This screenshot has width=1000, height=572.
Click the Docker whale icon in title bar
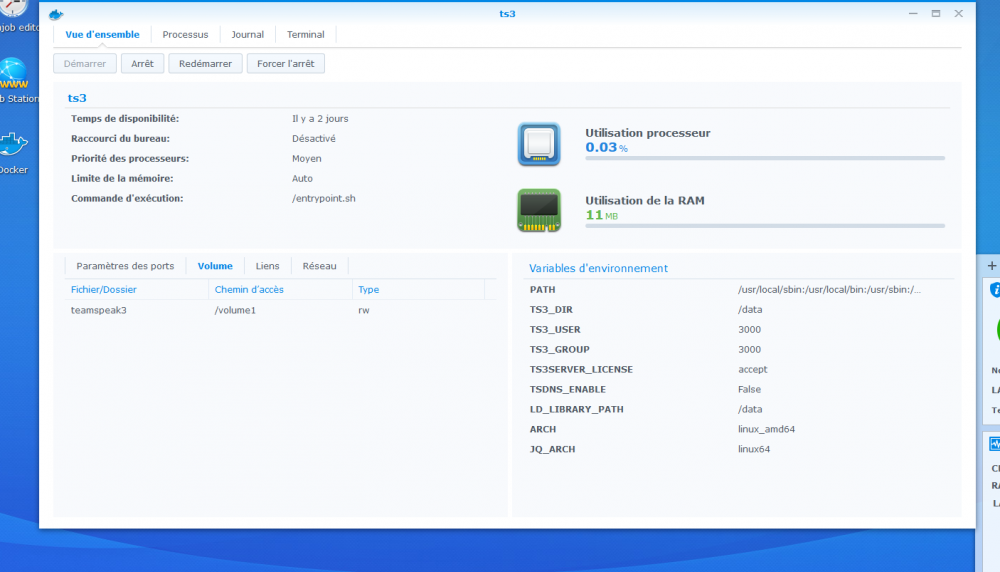(56, 14)
